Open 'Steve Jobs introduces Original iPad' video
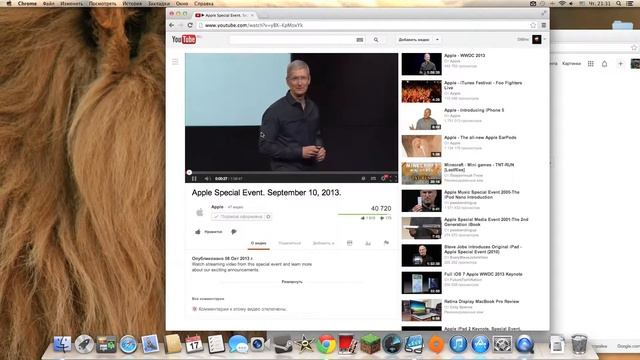 point(483,249)
